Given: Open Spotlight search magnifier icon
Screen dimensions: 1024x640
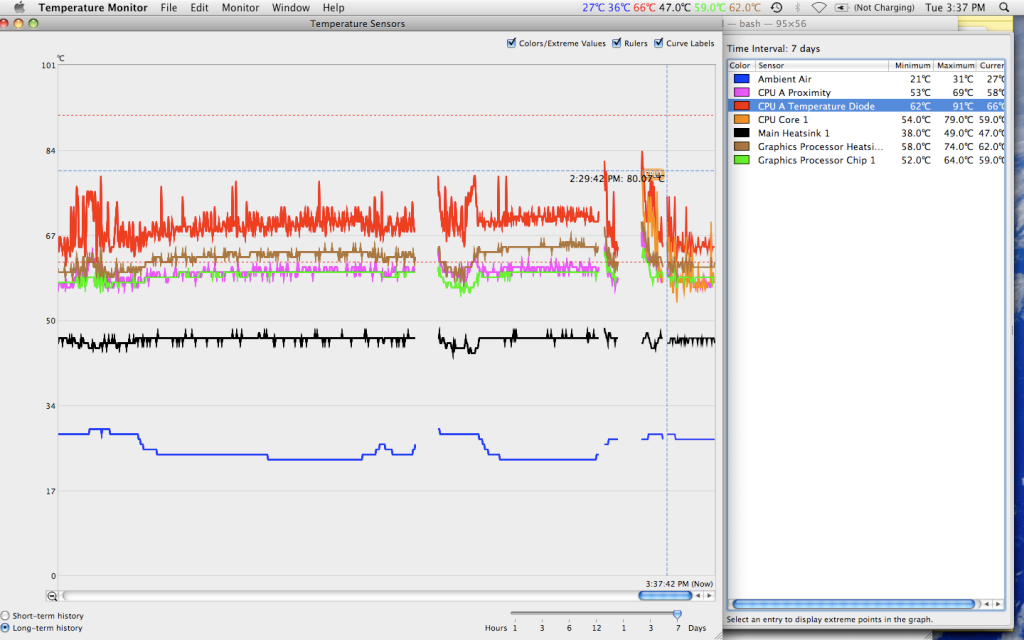Looking at the screenshot, I should 1003,7.
